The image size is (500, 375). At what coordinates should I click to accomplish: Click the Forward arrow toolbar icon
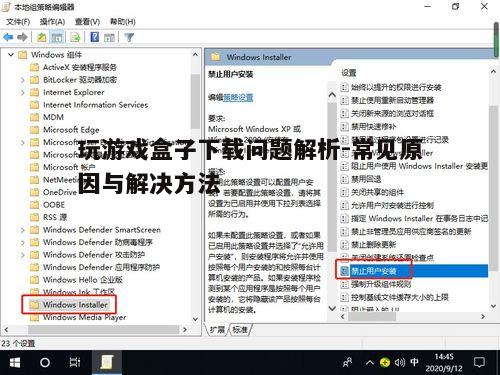[22, 37]
